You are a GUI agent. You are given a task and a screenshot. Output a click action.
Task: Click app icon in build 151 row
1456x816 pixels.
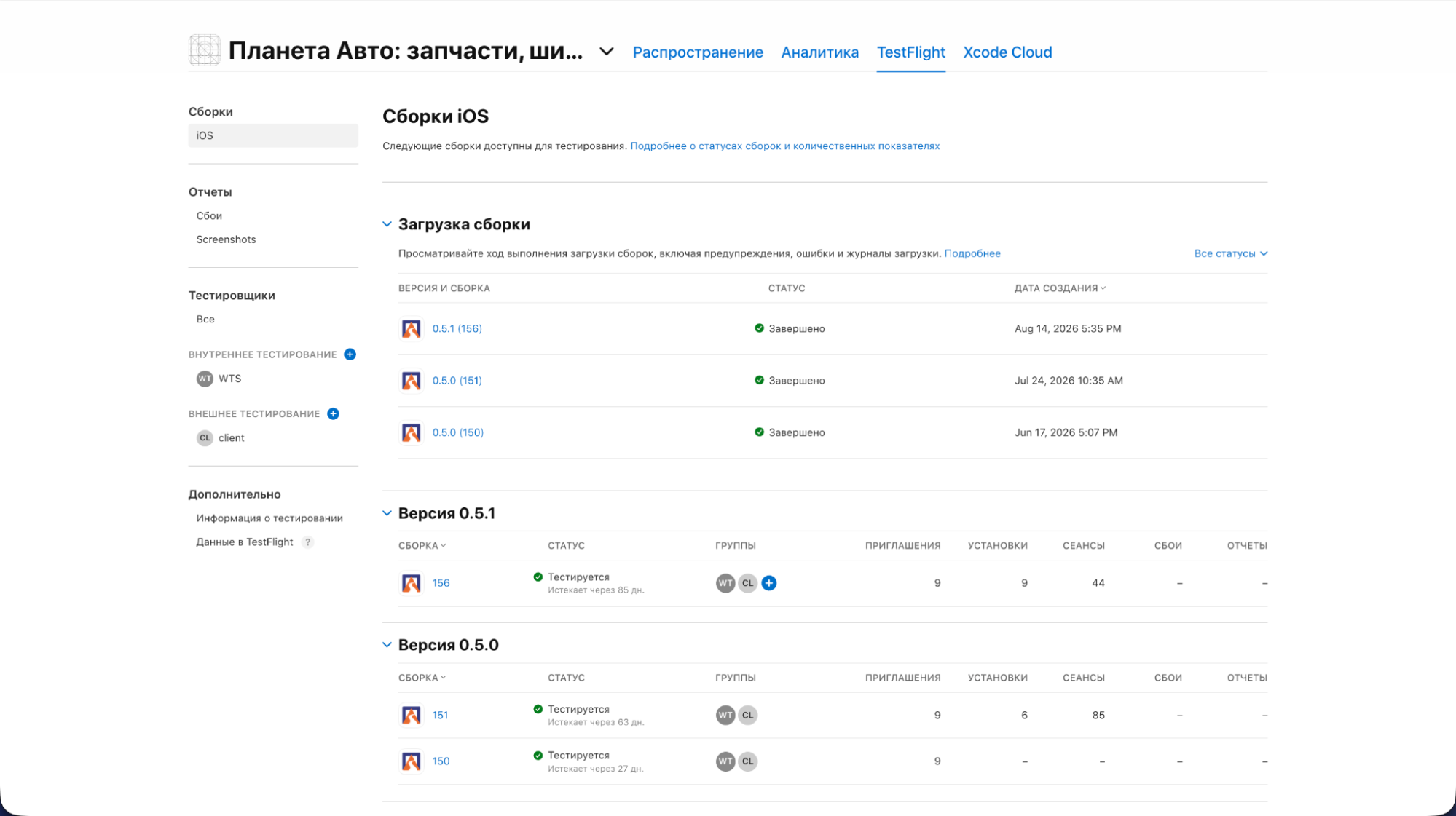(411, 716)
